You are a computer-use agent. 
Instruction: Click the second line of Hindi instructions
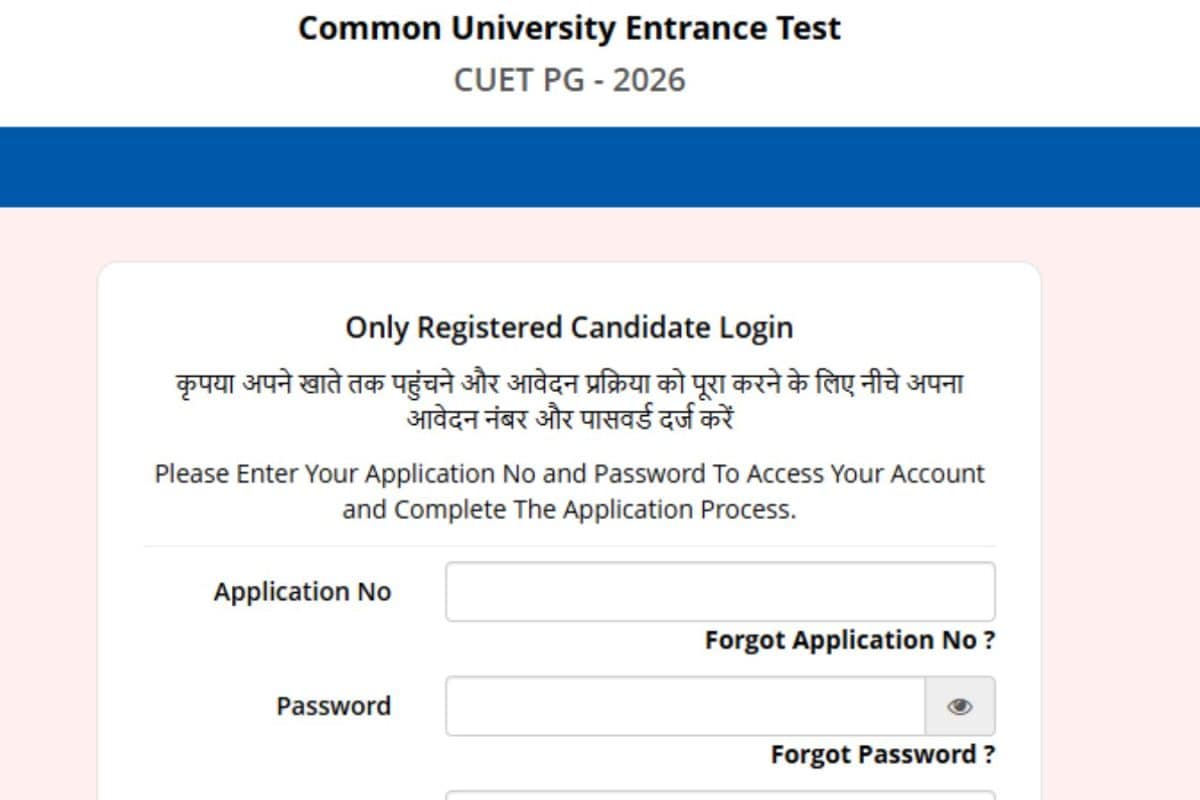click(569, 419)
